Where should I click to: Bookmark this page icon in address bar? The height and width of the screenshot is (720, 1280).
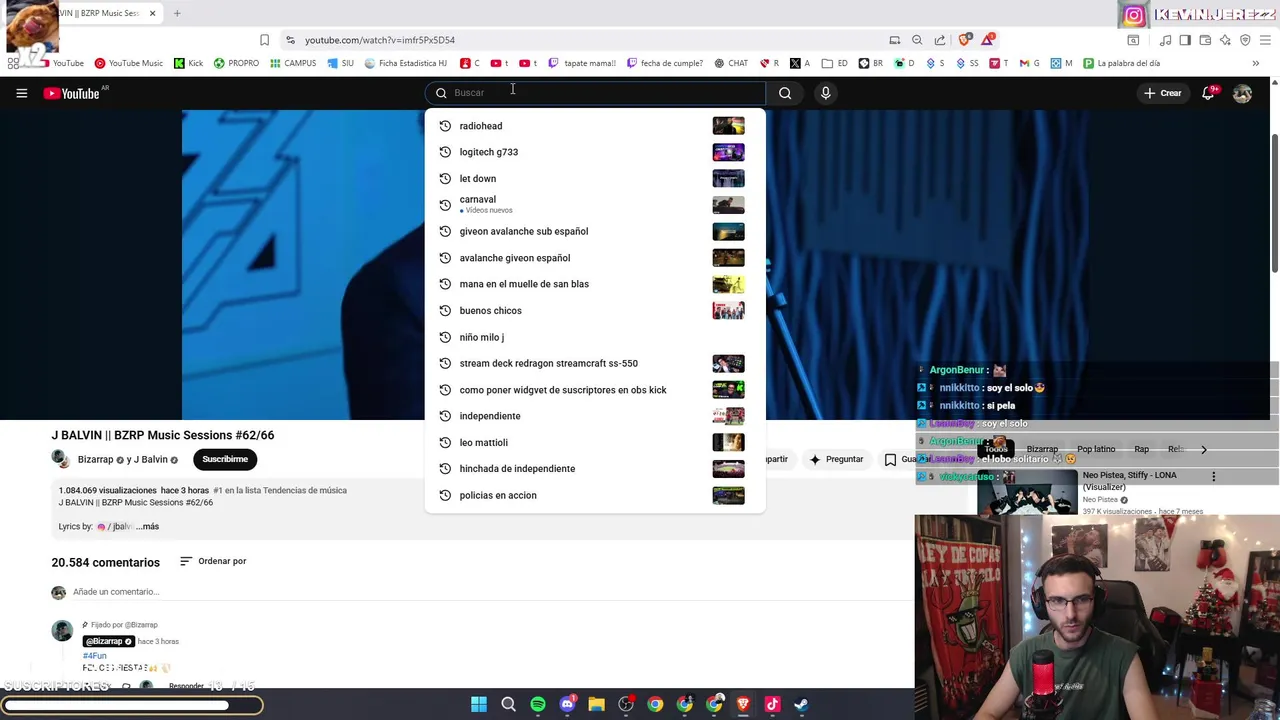(264, 40)
